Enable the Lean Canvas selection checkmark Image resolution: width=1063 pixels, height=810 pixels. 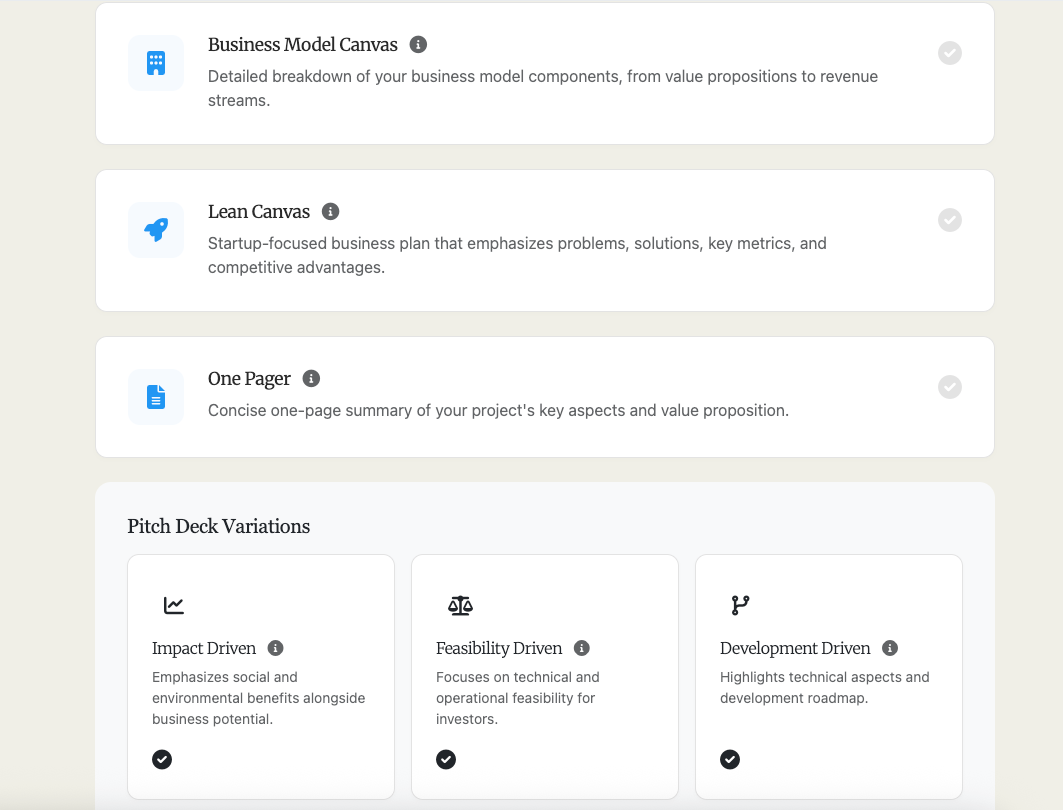click(950, 220)
